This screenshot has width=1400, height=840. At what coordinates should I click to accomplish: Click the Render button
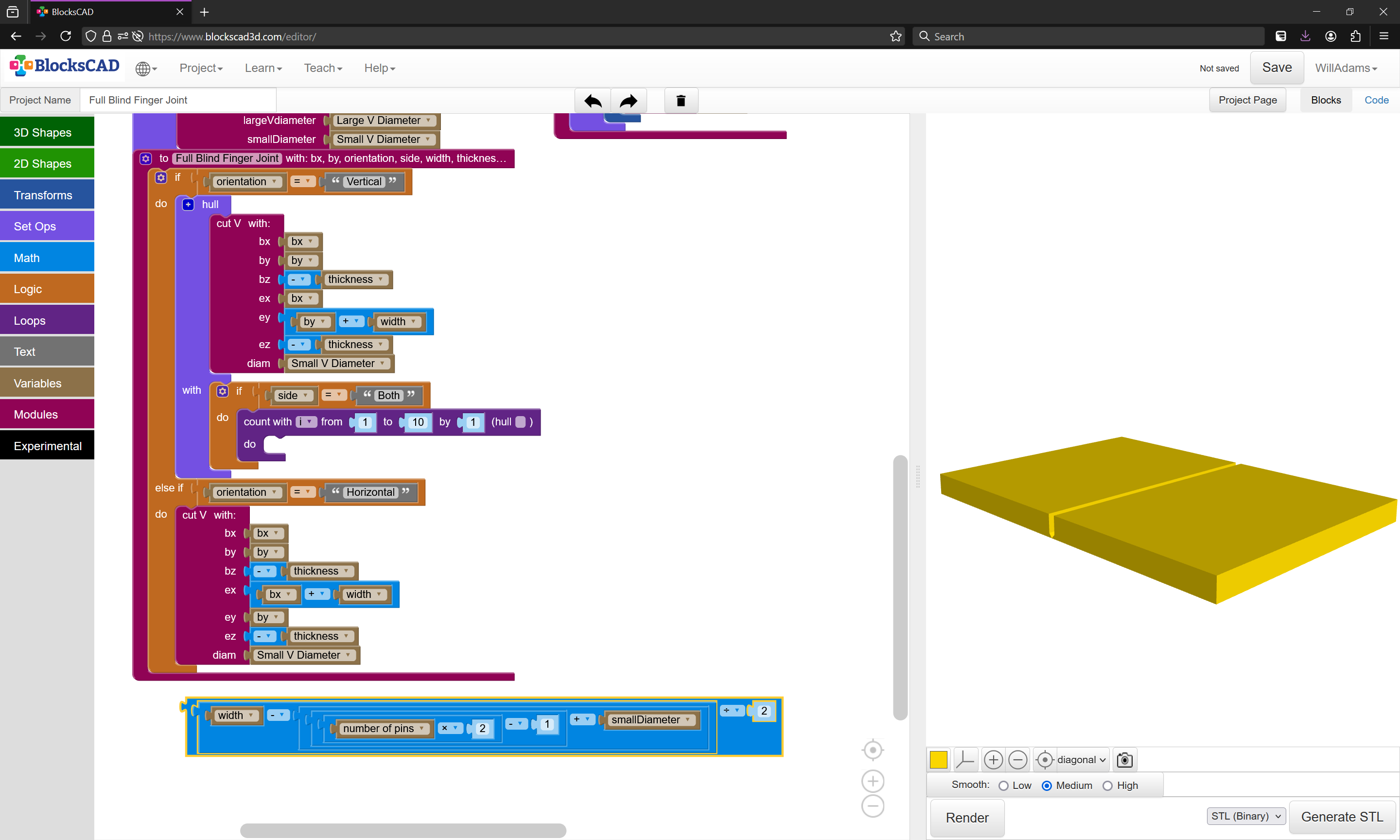[x=967, y=818]
